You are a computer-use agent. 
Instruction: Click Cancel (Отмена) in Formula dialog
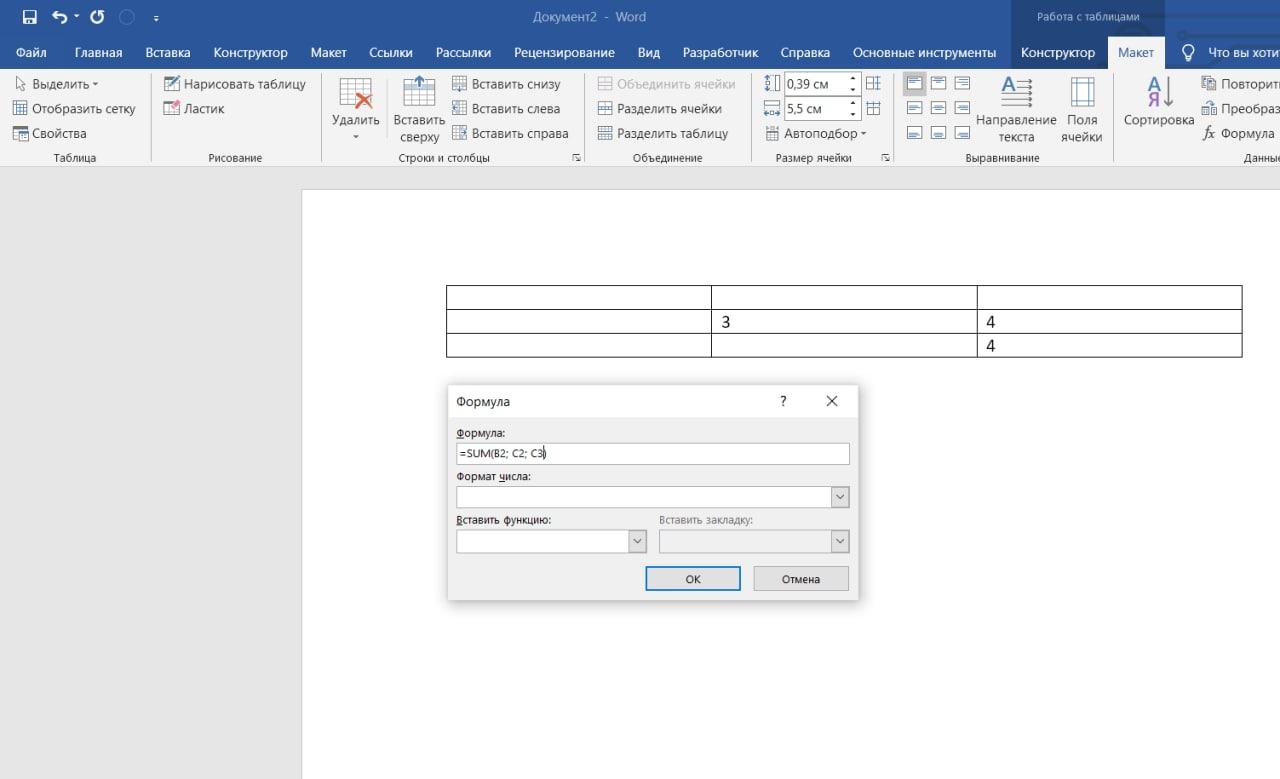point(800,579)
